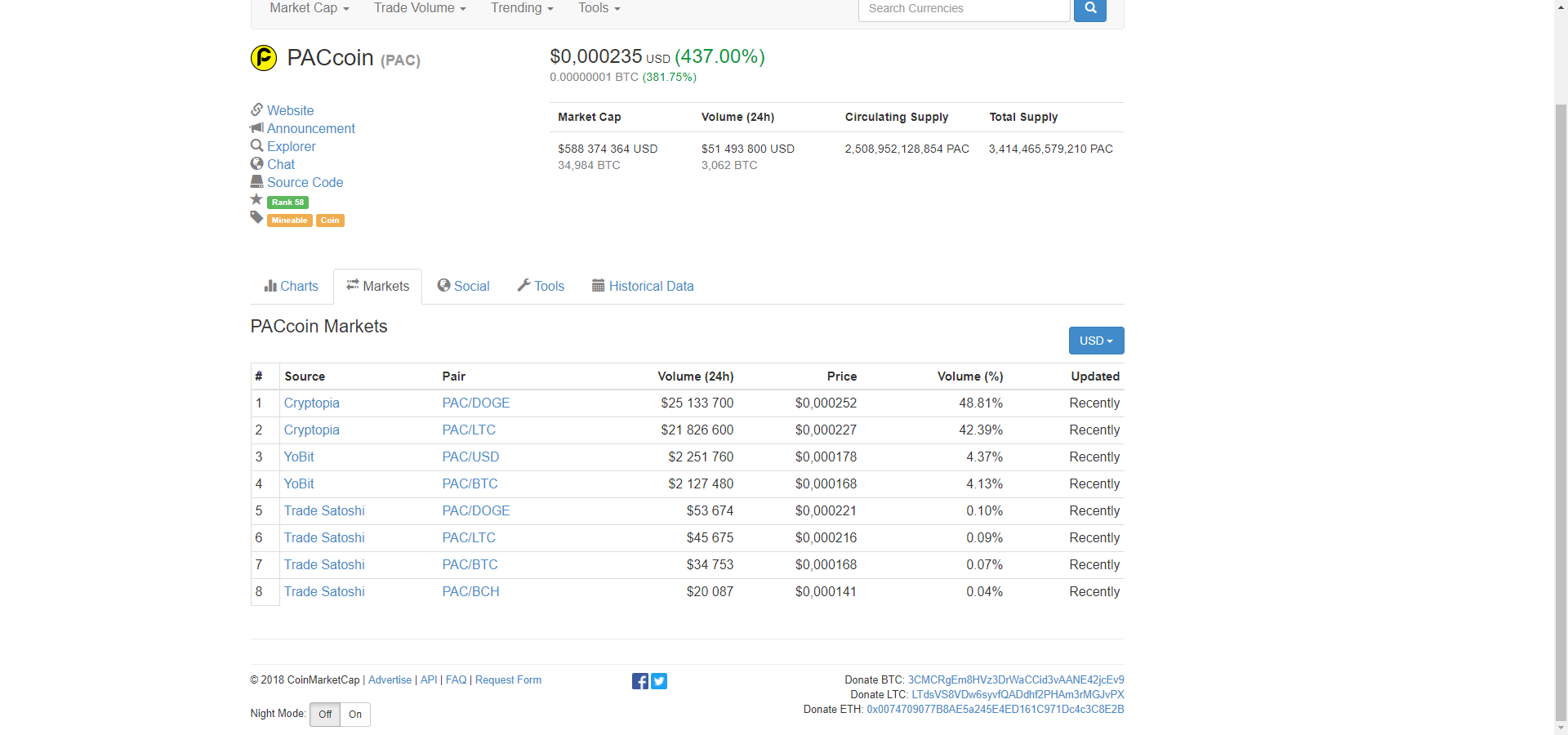Screen dimensions: 1568x735
Task: Open the Chat link
Action: (281, 164)
